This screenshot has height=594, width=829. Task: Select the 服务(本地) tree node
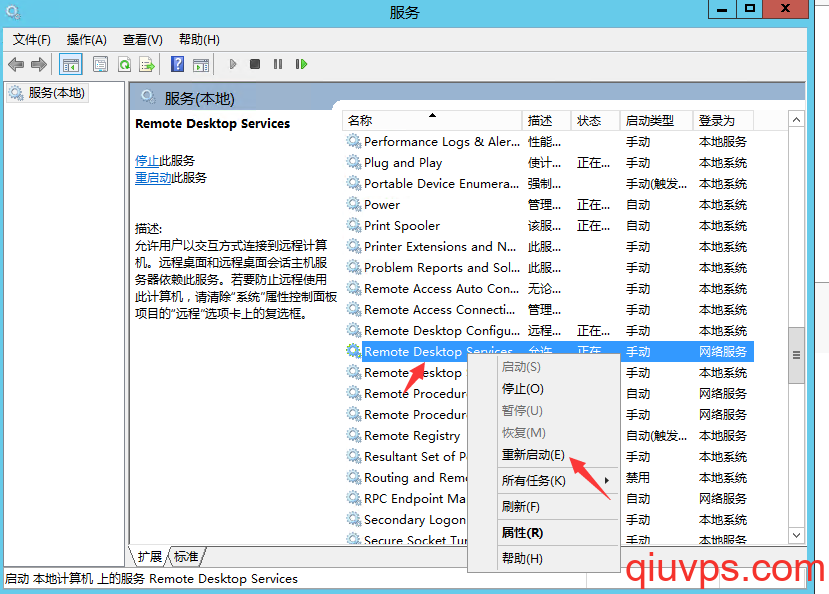click(47, 93)
